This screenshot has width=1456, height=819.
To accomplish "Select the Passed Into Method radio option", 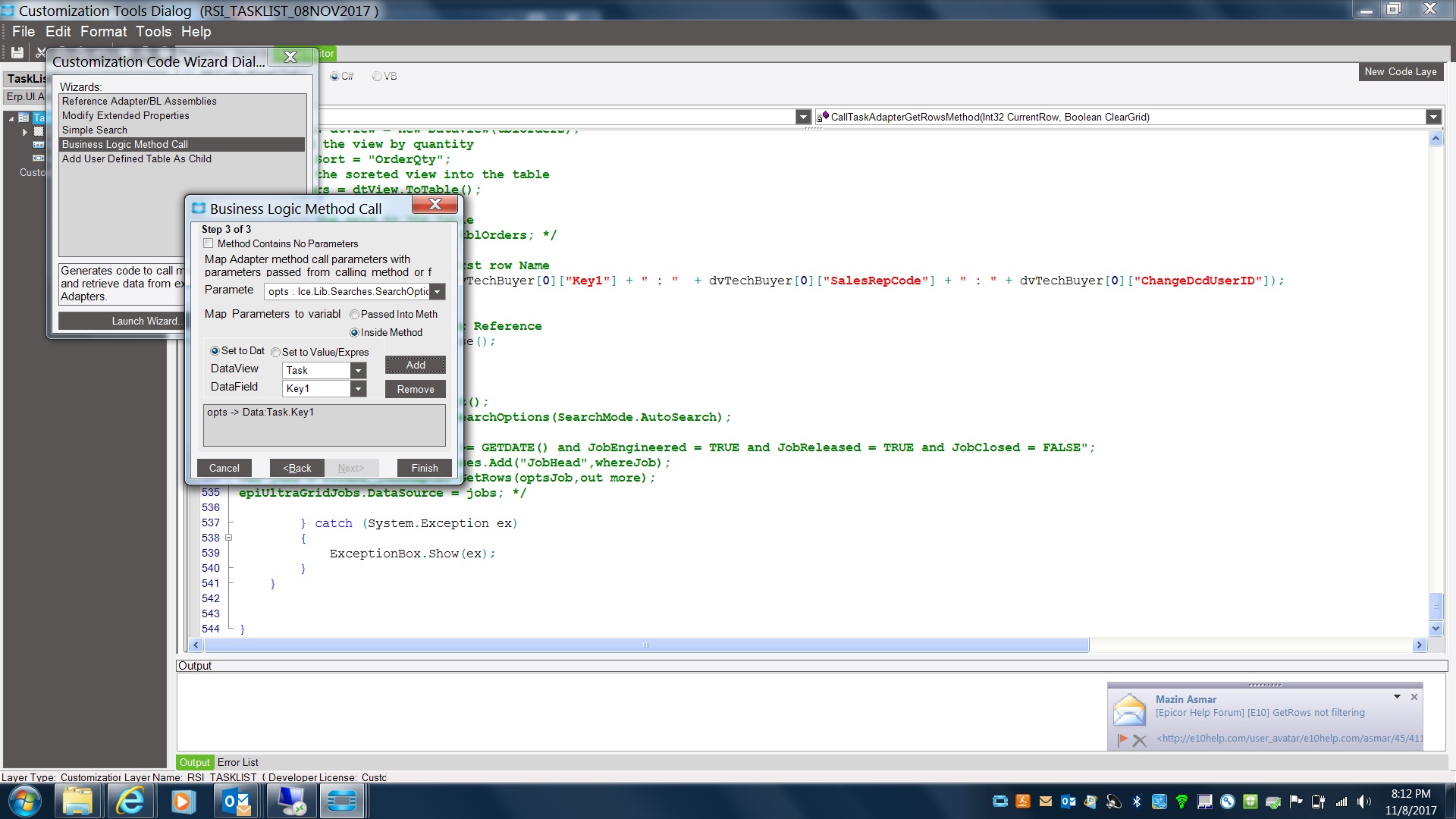I will coord(354,315).
